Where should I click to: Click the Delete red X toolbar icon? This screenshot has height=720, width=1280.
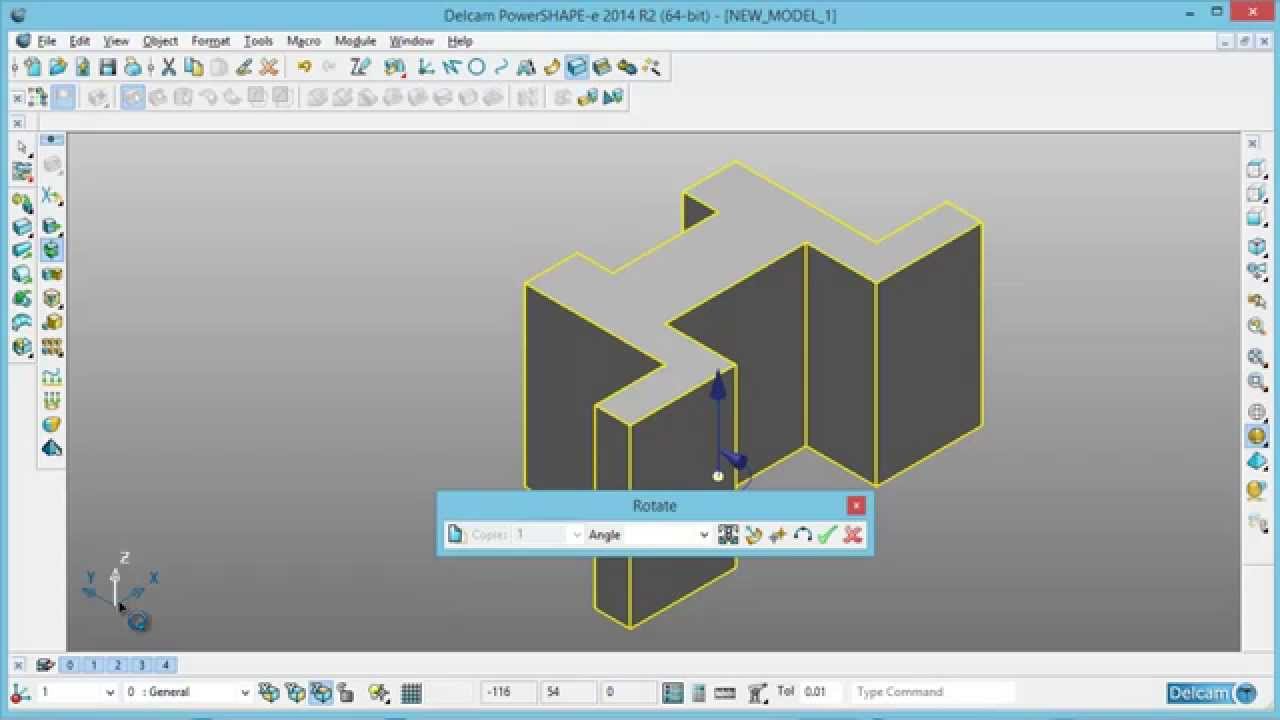268,67
